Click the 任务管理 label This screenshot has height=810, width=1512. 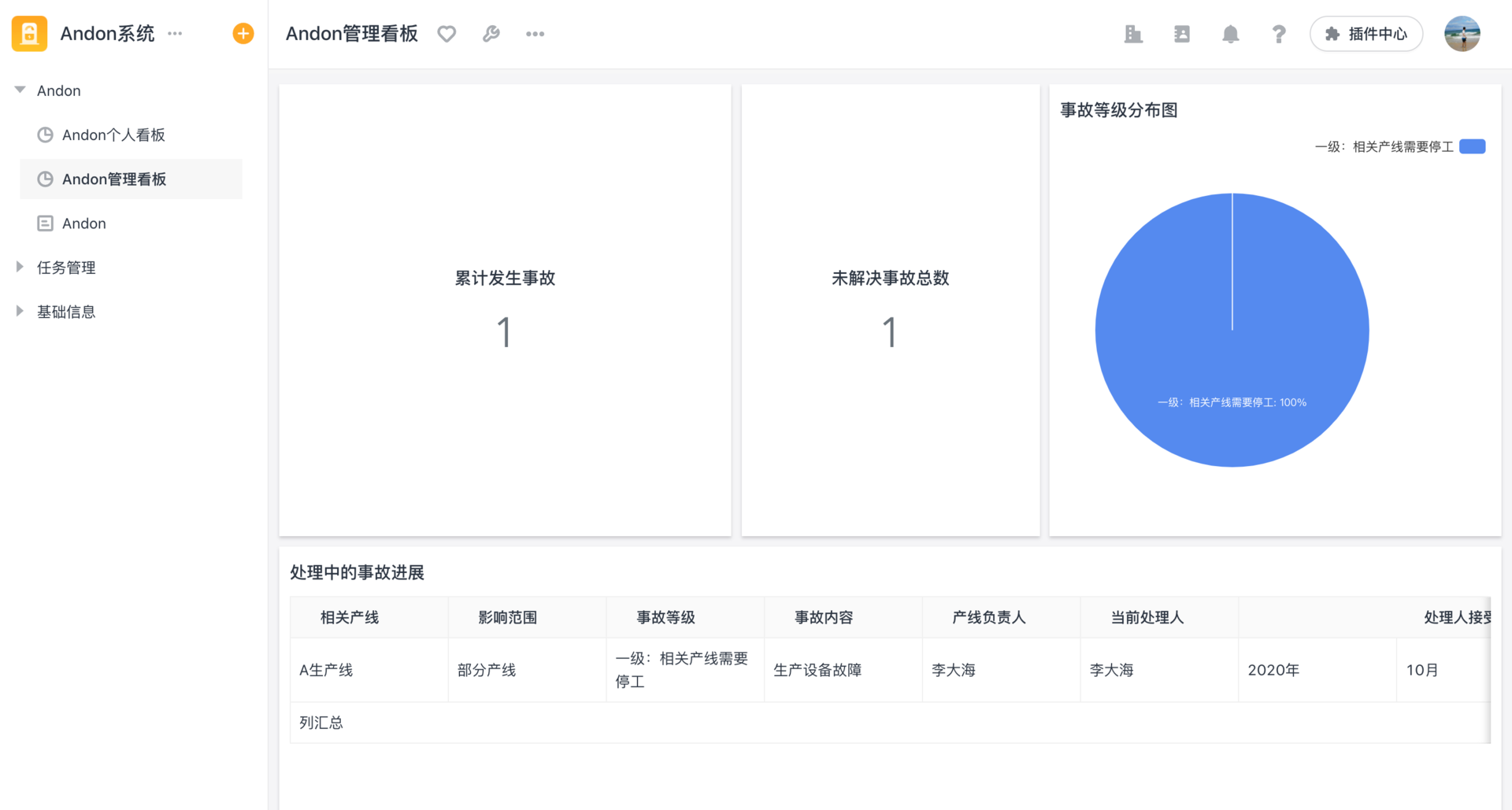66,268
